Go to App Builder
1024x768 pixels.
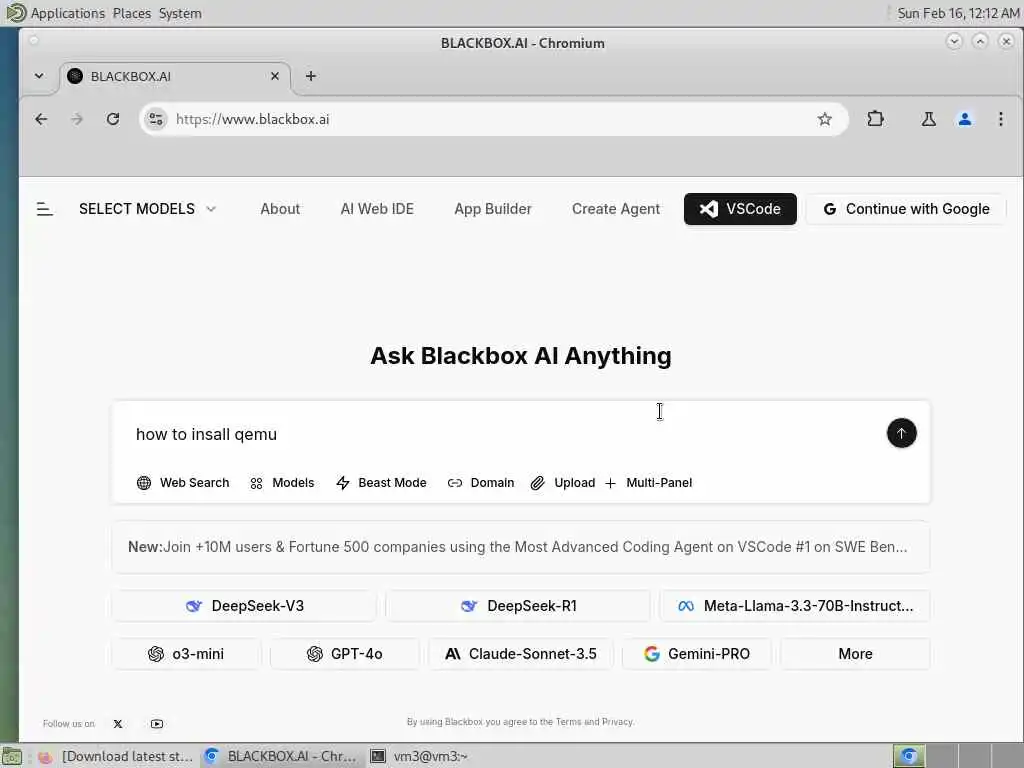click(493, 209)
